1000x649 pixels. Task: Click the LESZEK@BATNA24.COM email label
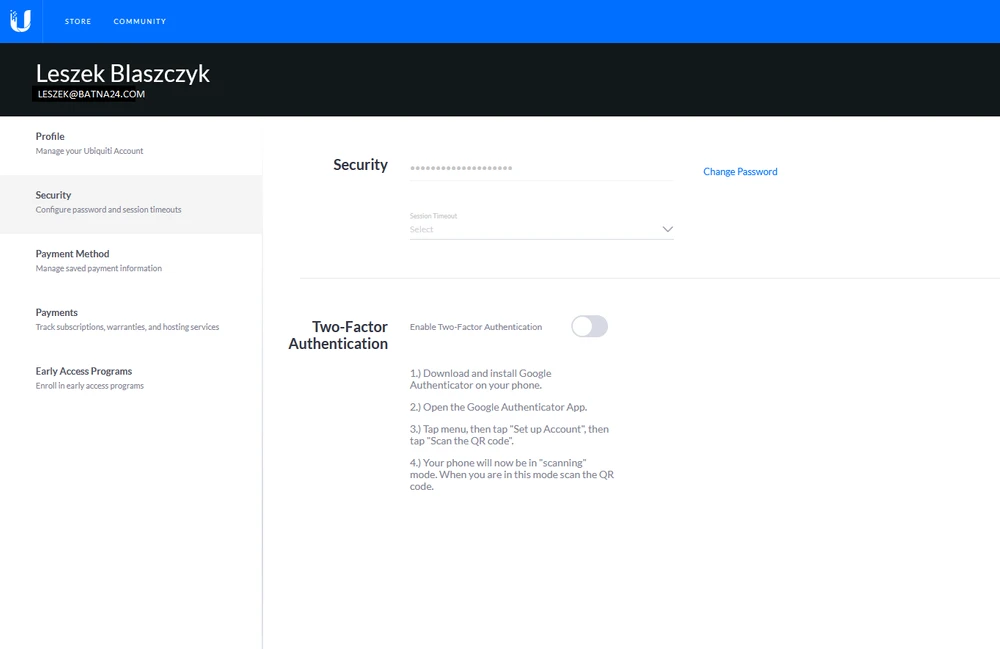[x=92, y=94]
